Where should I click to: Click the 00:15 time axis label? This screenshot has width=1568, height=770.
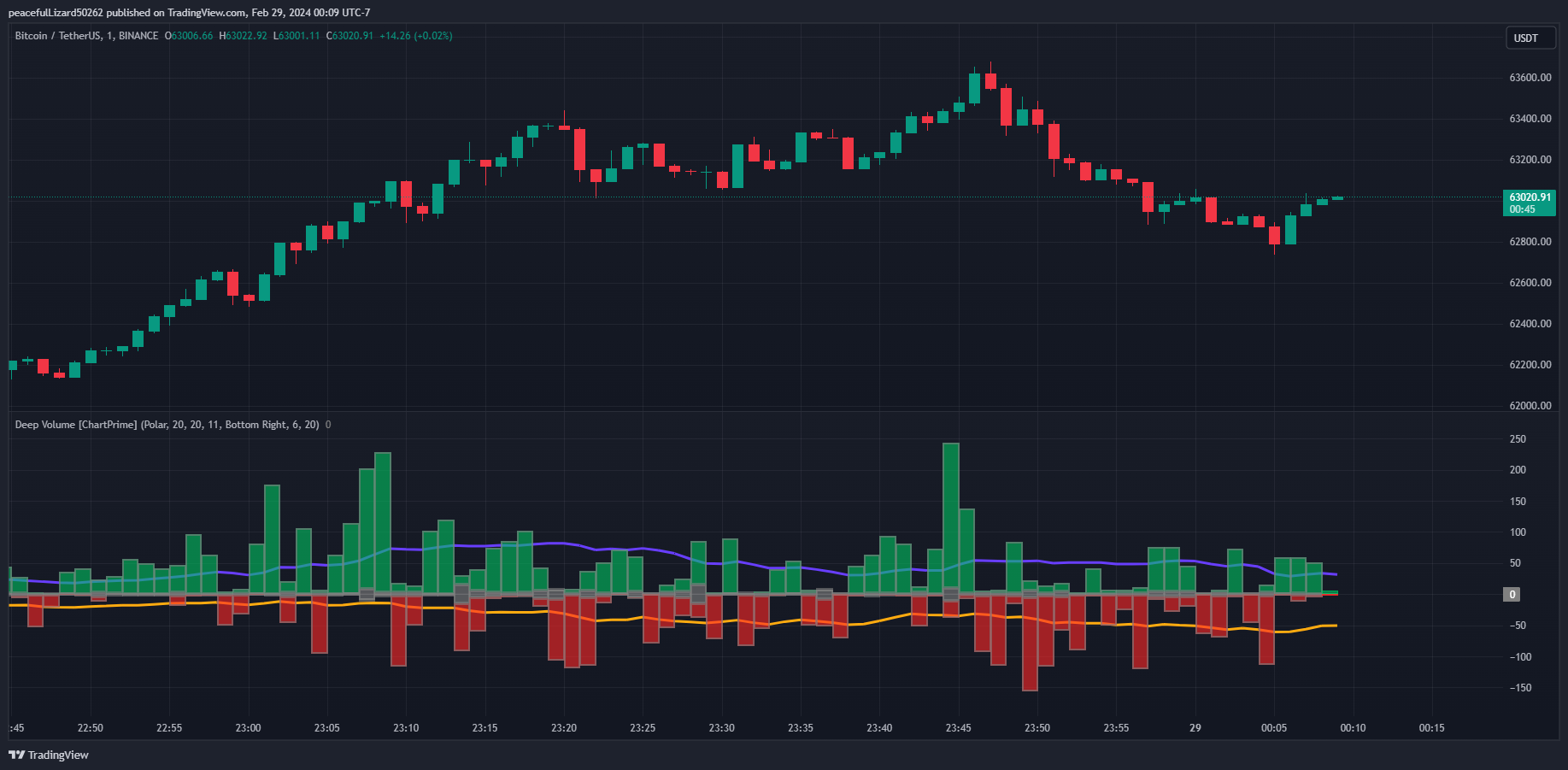coord(1431,728)
